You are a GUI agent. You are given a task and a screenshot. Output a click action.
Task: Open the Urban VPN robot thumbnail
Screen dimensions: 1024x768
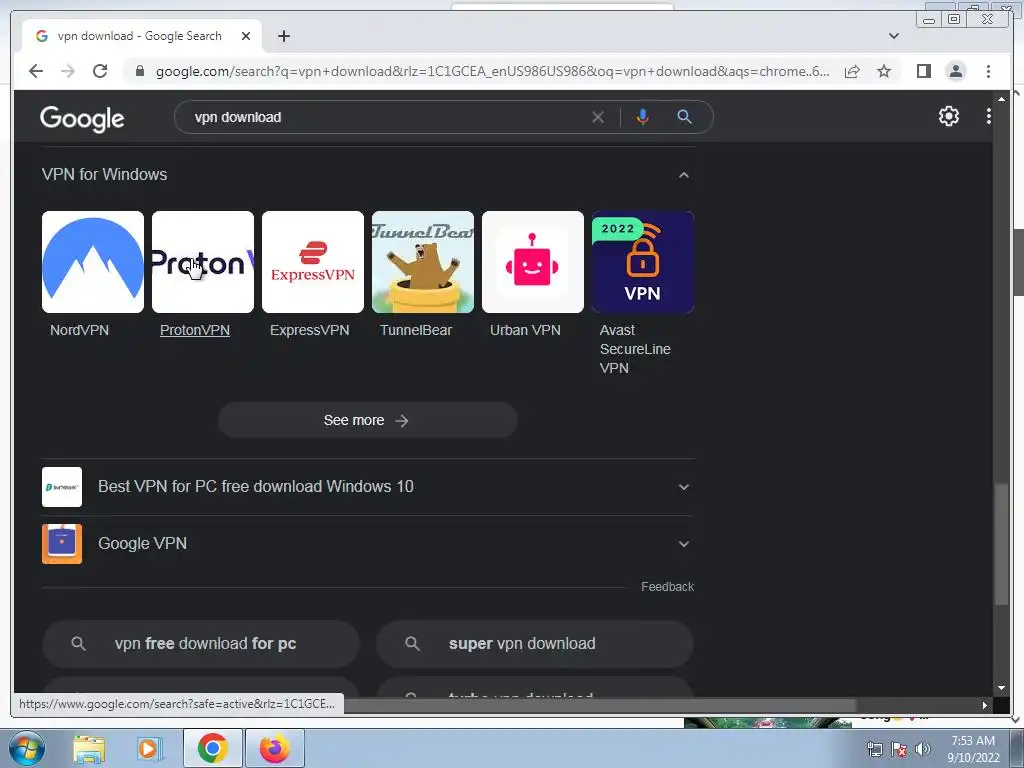click(533, 262)
